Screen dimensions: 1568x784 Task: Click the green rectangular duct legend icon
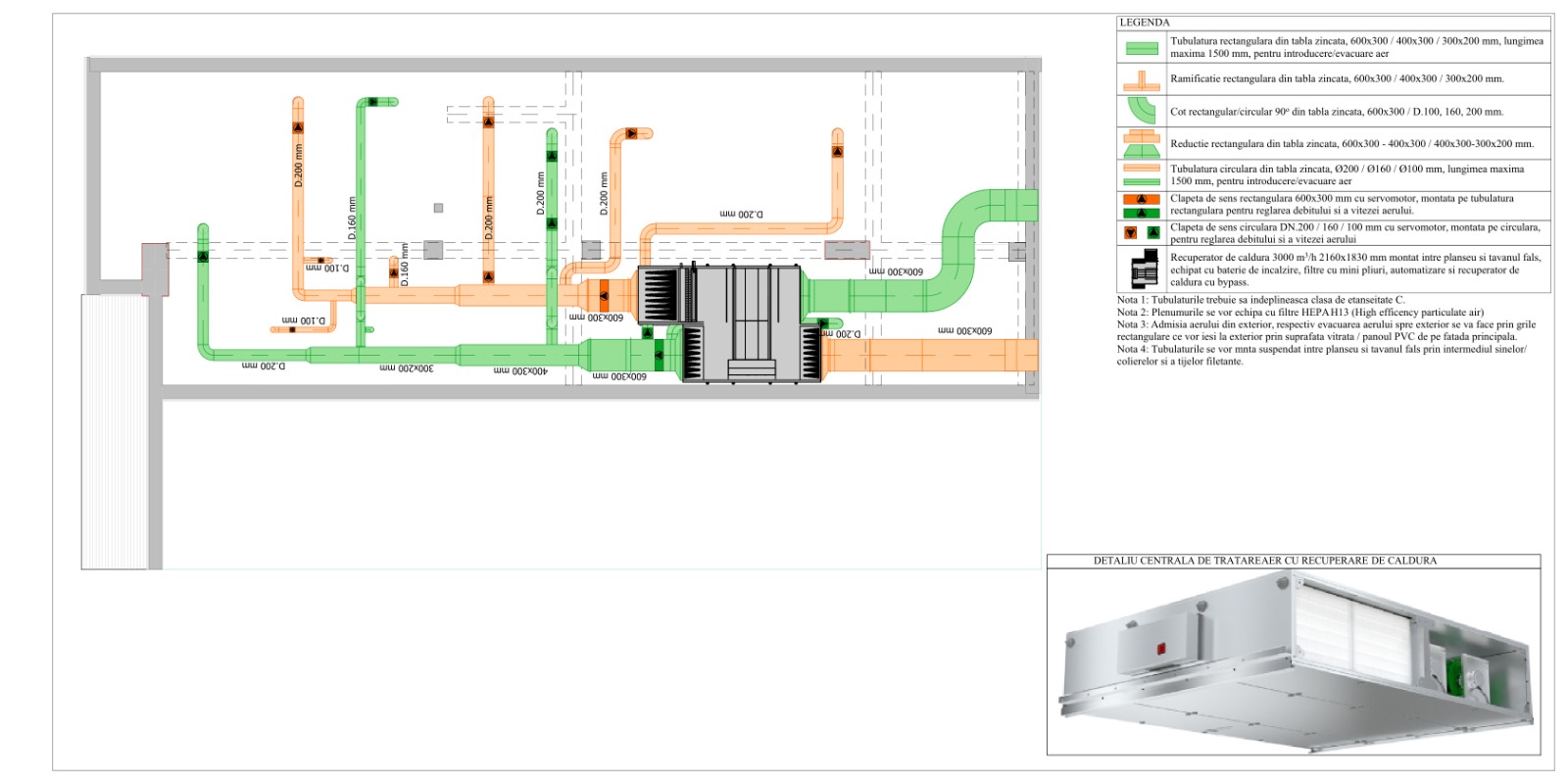coord(1141,48)
